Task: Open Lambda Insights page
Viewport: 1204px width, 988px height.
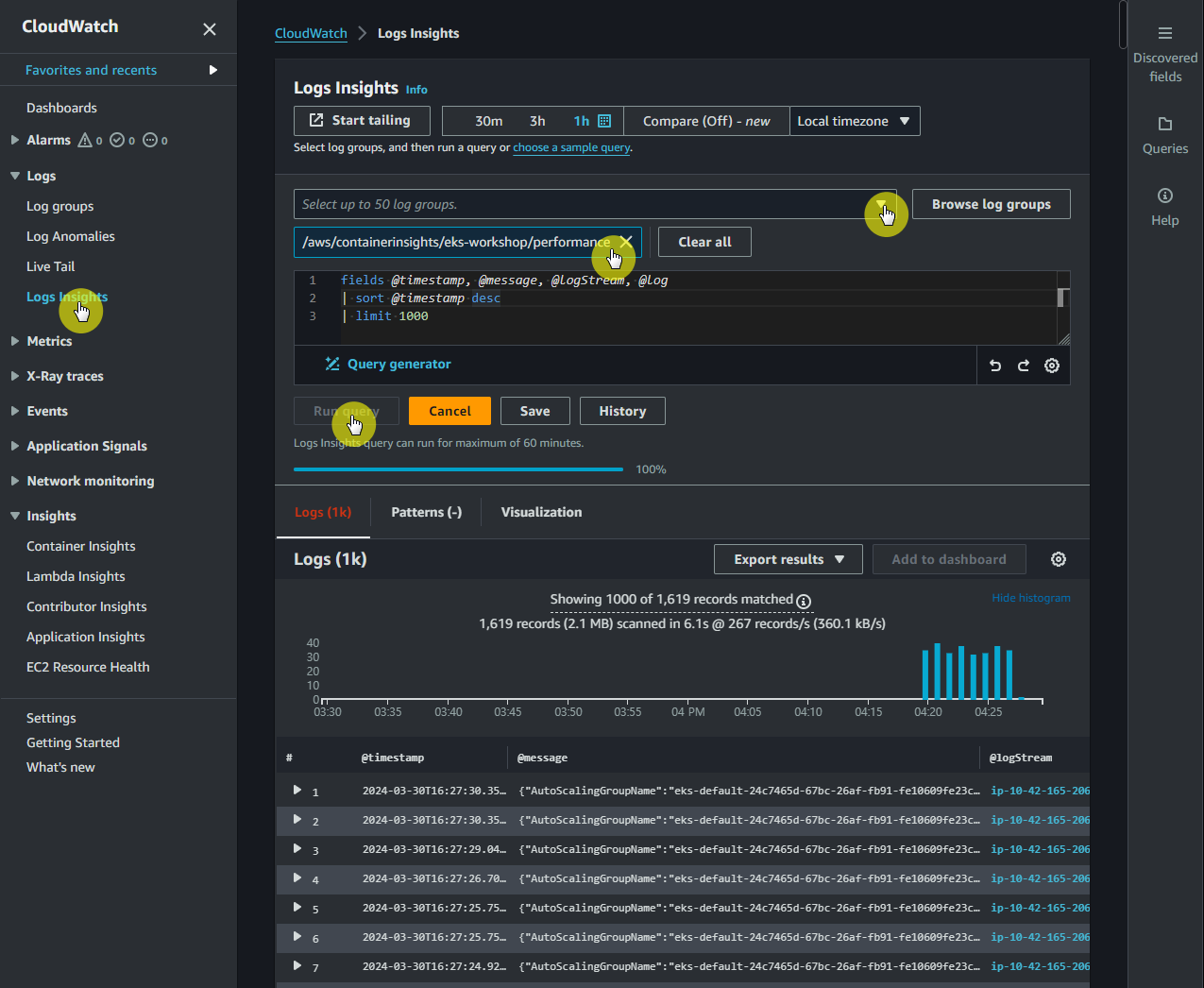Action: coord(76,576)
